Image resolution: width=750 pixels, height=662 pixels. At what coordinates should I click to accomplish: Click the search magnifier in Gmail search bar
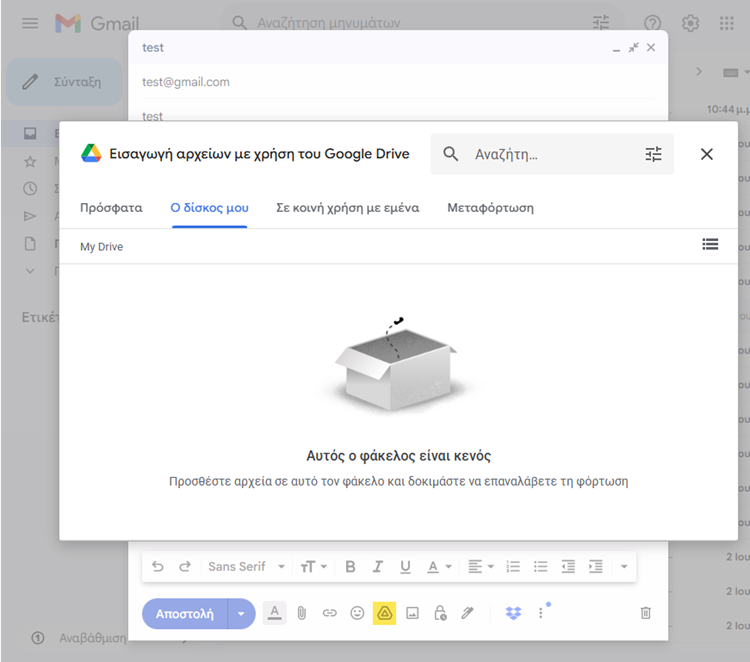tap(239, 22)
